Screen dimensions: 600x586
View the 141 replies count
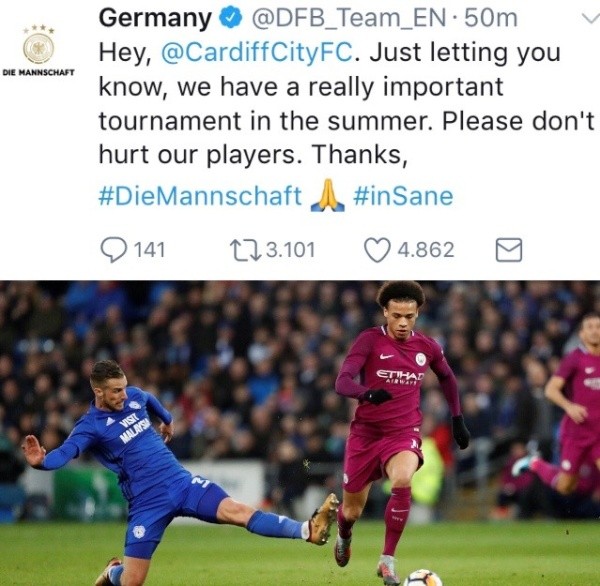pos(150,250)
